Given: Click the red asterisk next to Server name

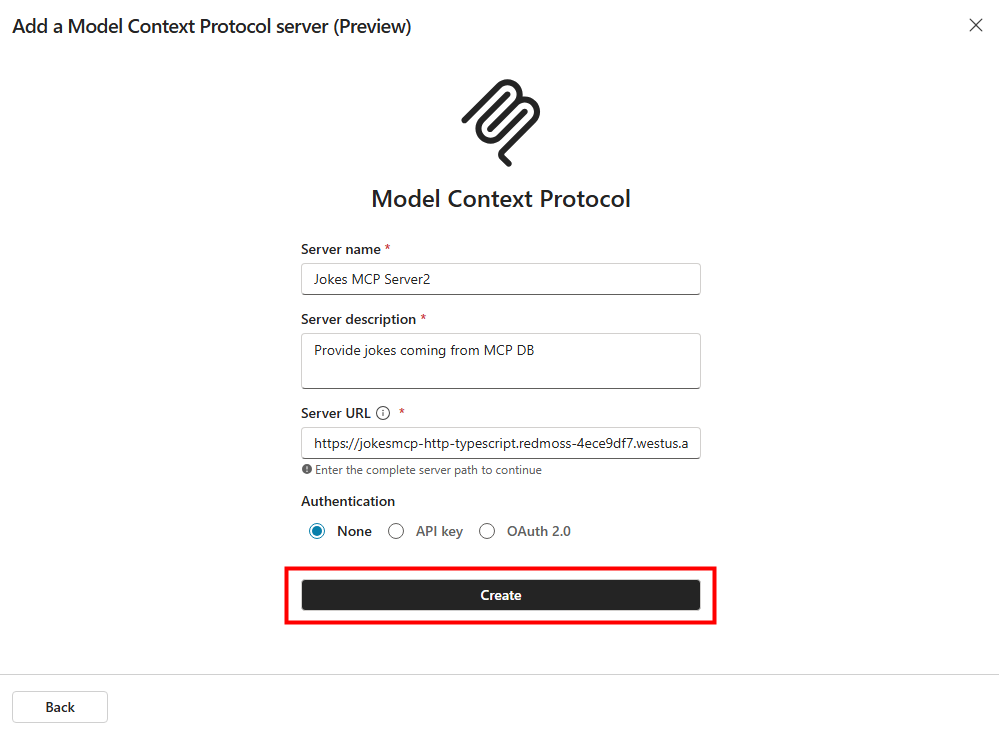Looking at the screenshot, I should tap(388, 248).
